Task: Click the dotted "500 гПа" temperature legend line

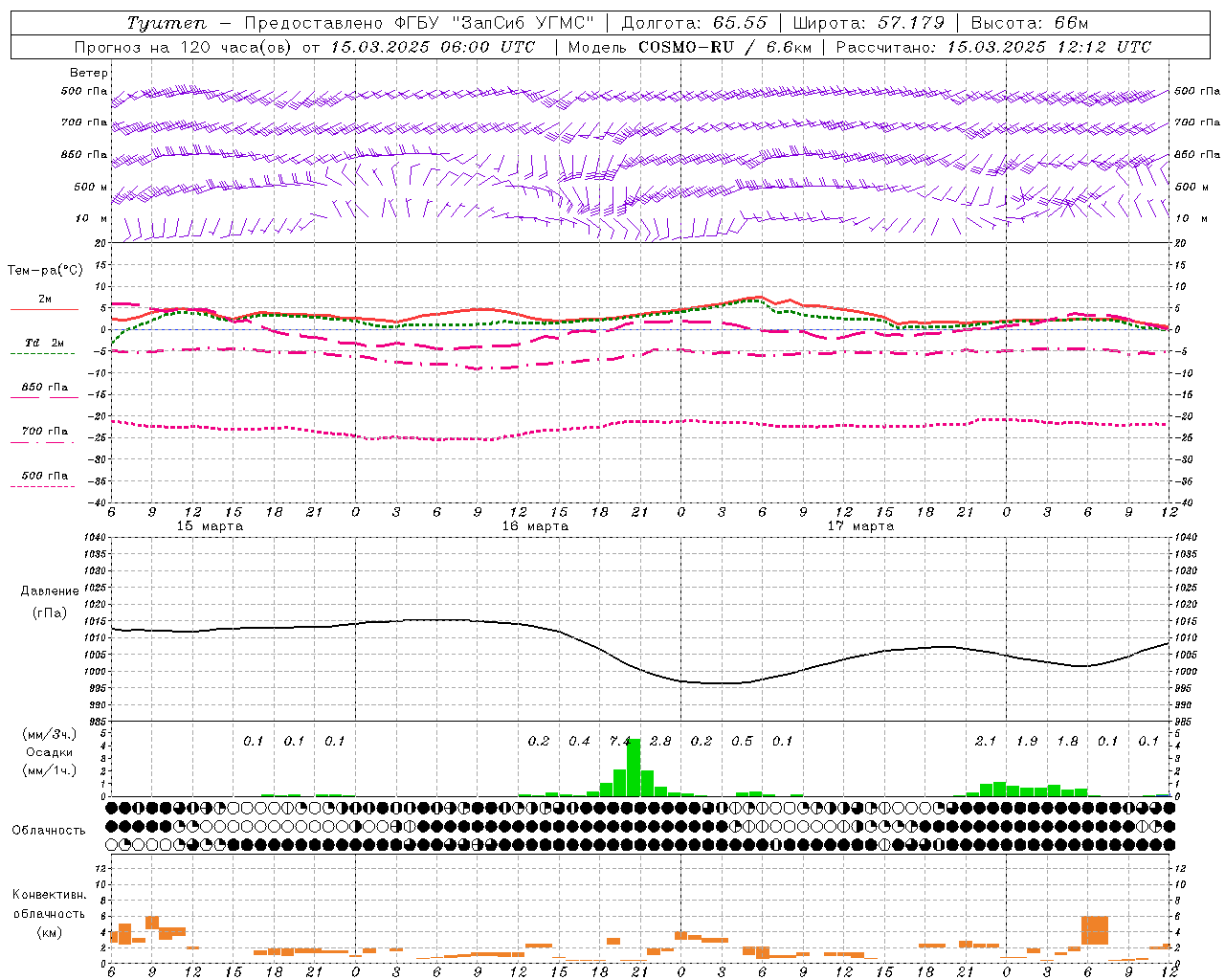Action: tap(42, 487)
